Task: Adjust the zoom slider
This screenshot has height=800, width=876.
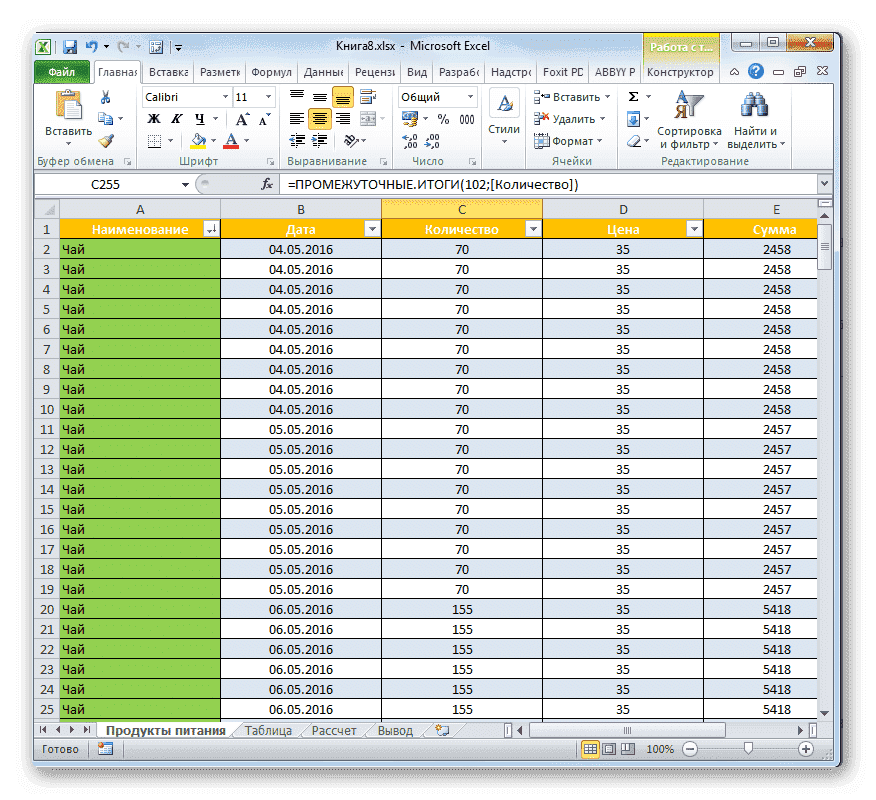Action: pos(748,748)
